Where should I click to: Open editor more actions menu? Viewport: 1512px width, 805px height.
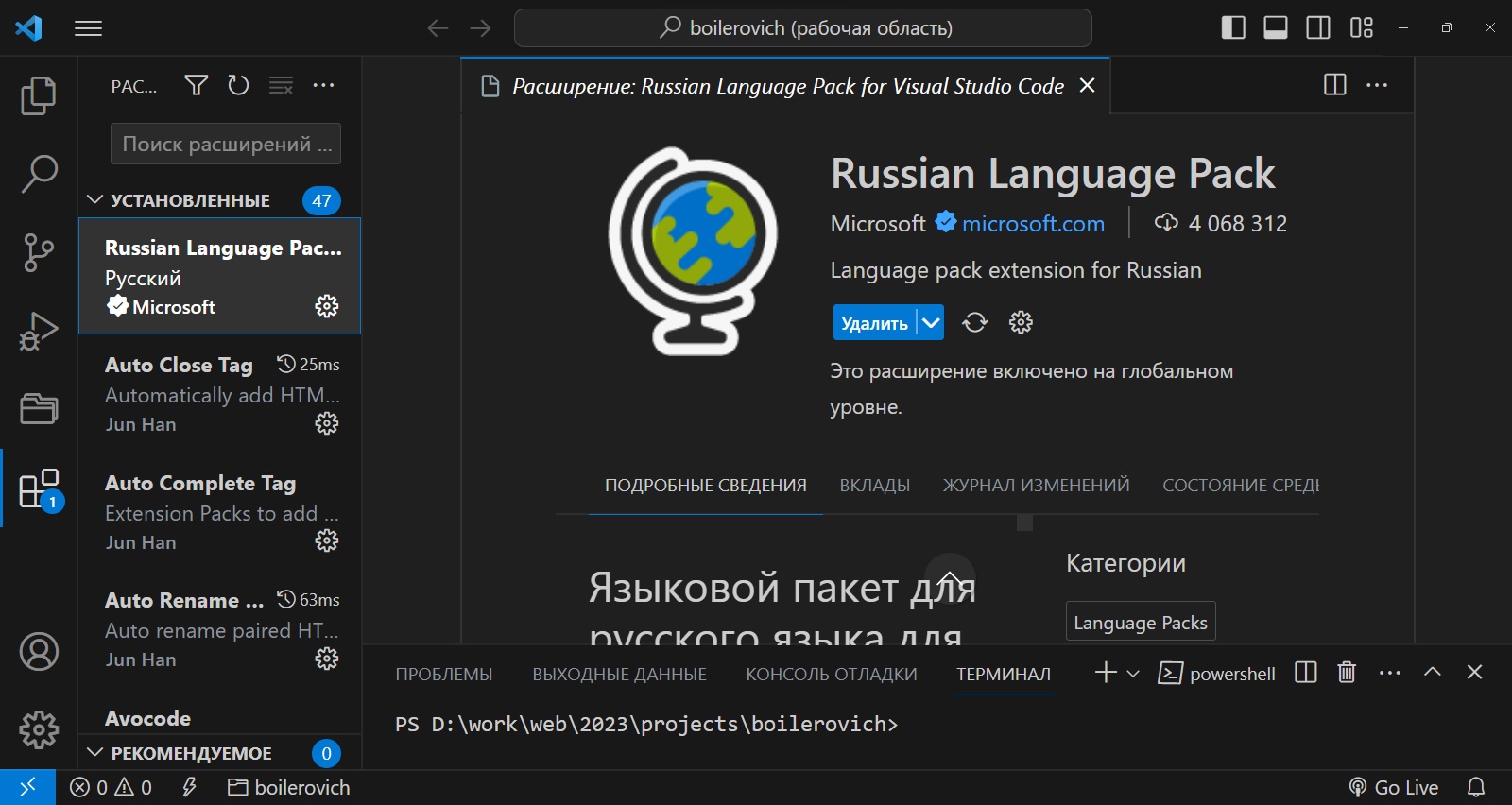coord(1378,85)
